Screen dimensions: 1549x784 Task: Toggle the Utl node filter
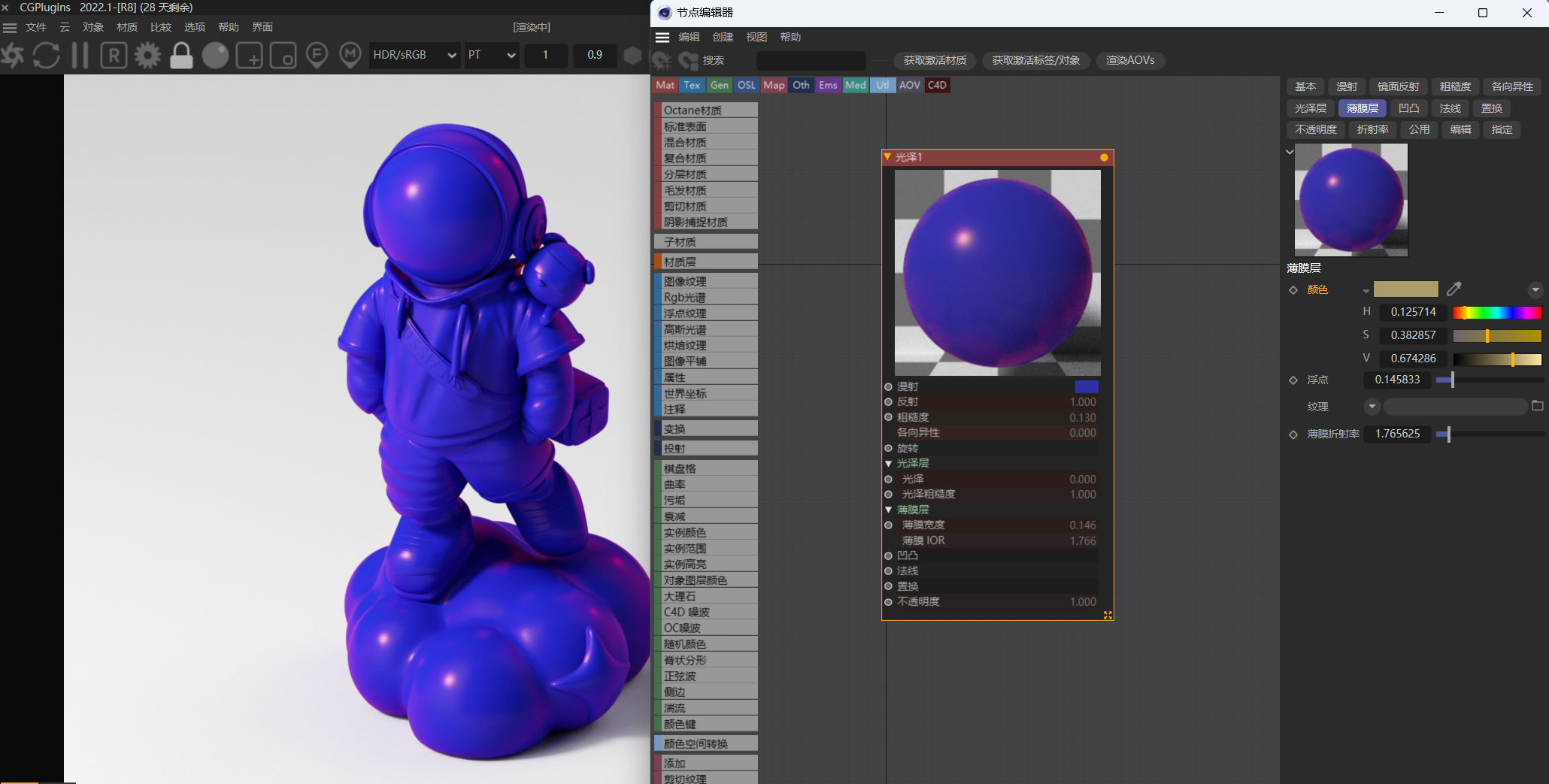(x=882, y=85)
